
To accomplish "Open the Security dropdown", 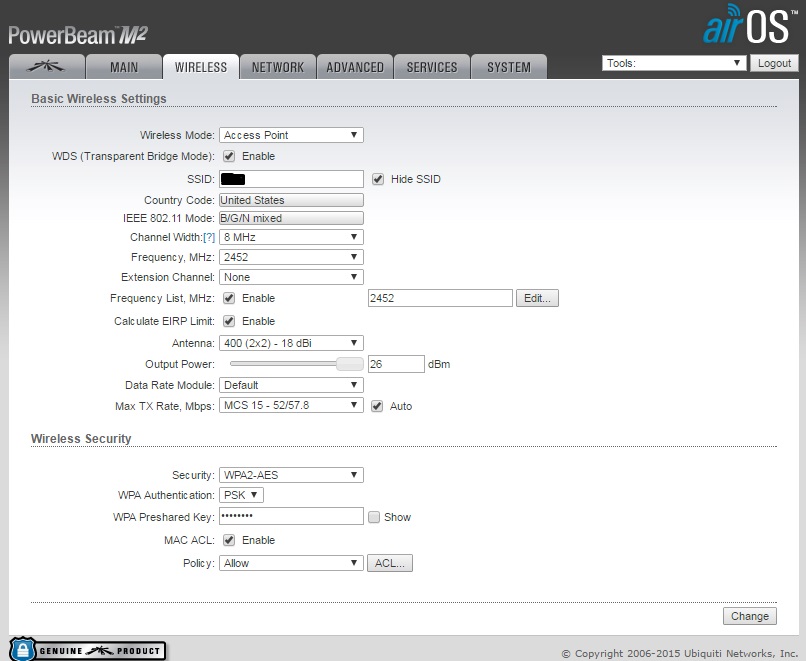I will point(291,475).
